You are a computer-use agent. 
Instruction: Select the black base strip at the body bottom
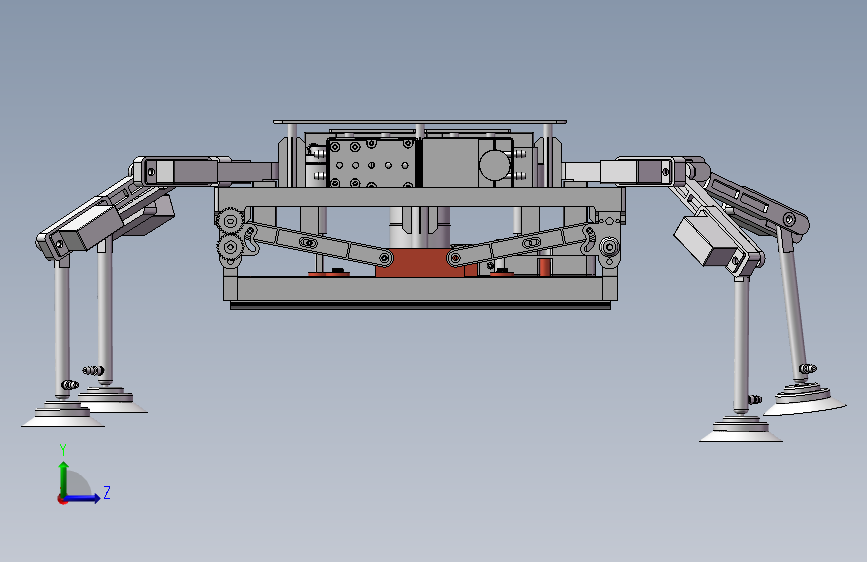coord(420,306)
